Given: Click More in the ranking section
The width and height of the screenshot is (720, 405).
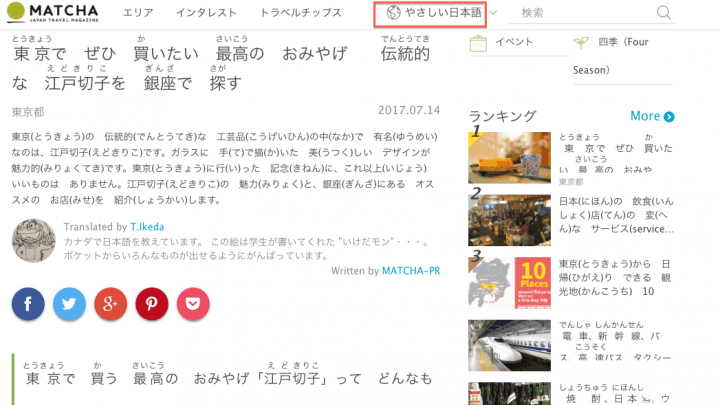Looking at the screenshot, I should (645, 116).
